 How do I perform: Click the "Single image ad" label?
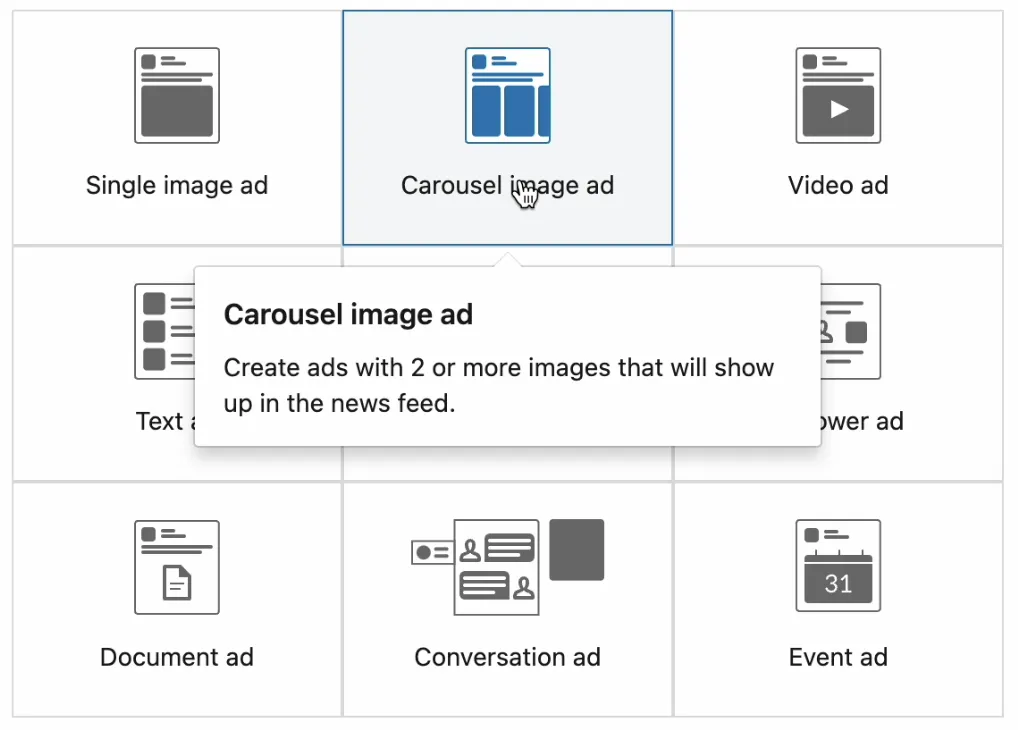(x=177, y=185)
